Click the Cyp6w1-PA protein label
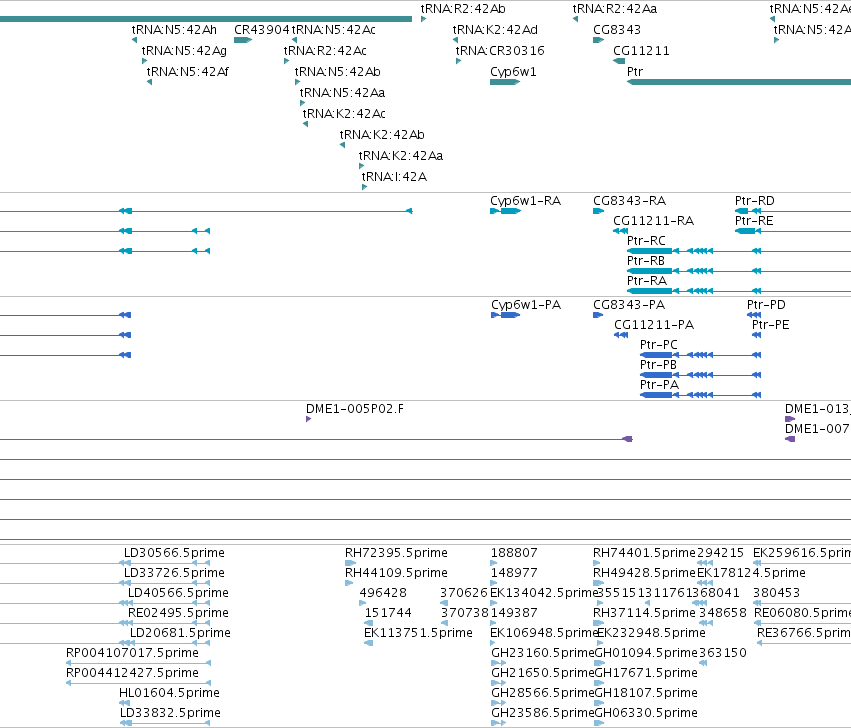Screen dimensions: 851x728 click(x=526, y=305)
